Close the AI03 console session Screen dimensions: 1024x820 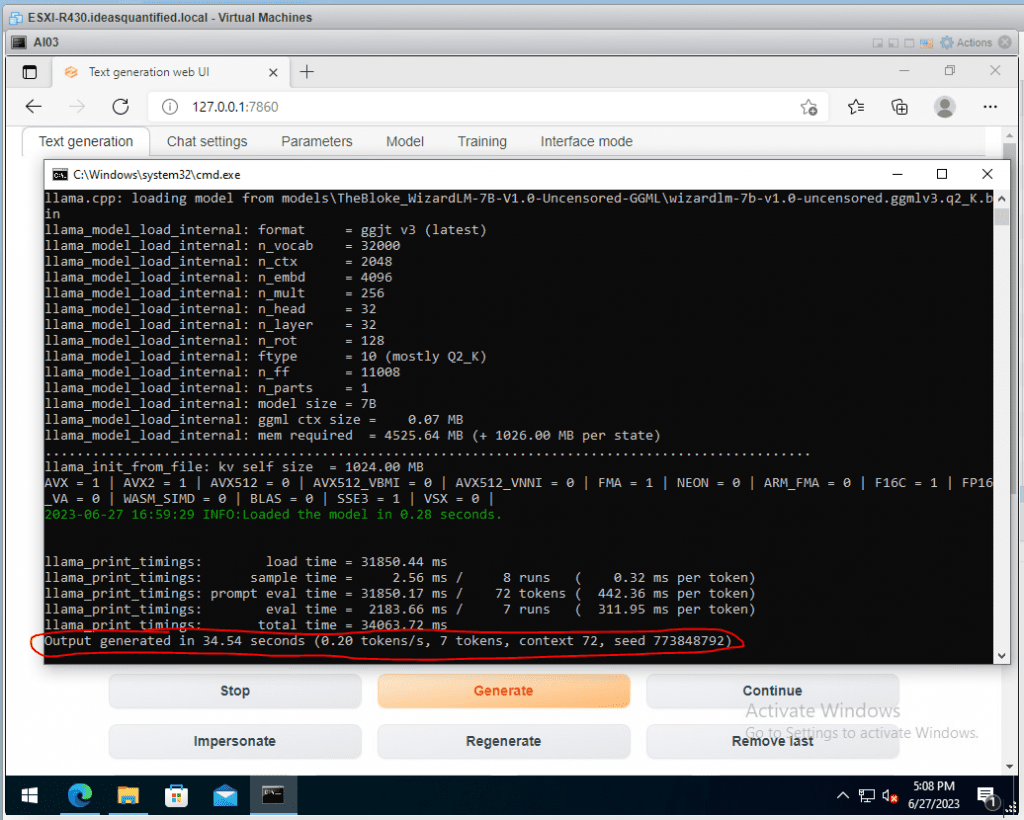point(1005,42)
